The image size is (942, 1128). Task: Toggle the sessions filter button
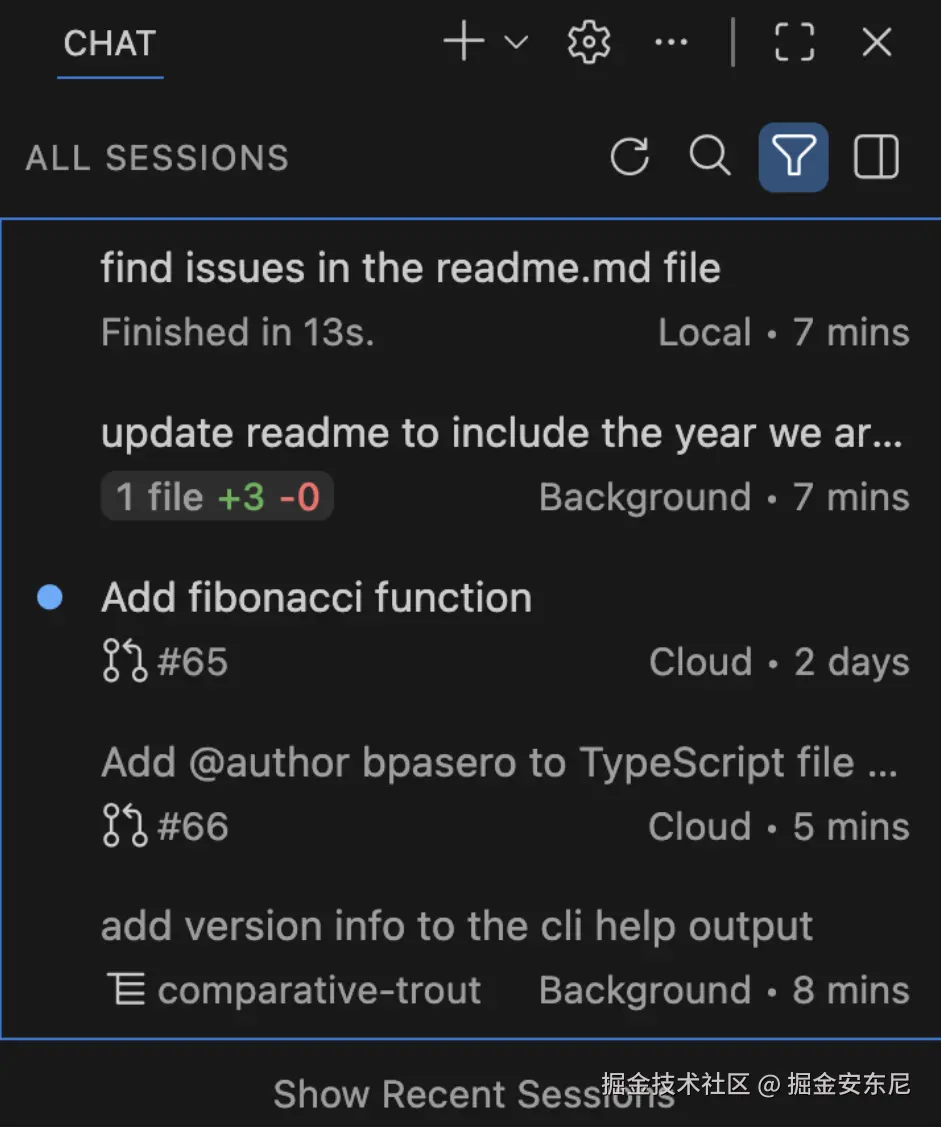(793, 157)
